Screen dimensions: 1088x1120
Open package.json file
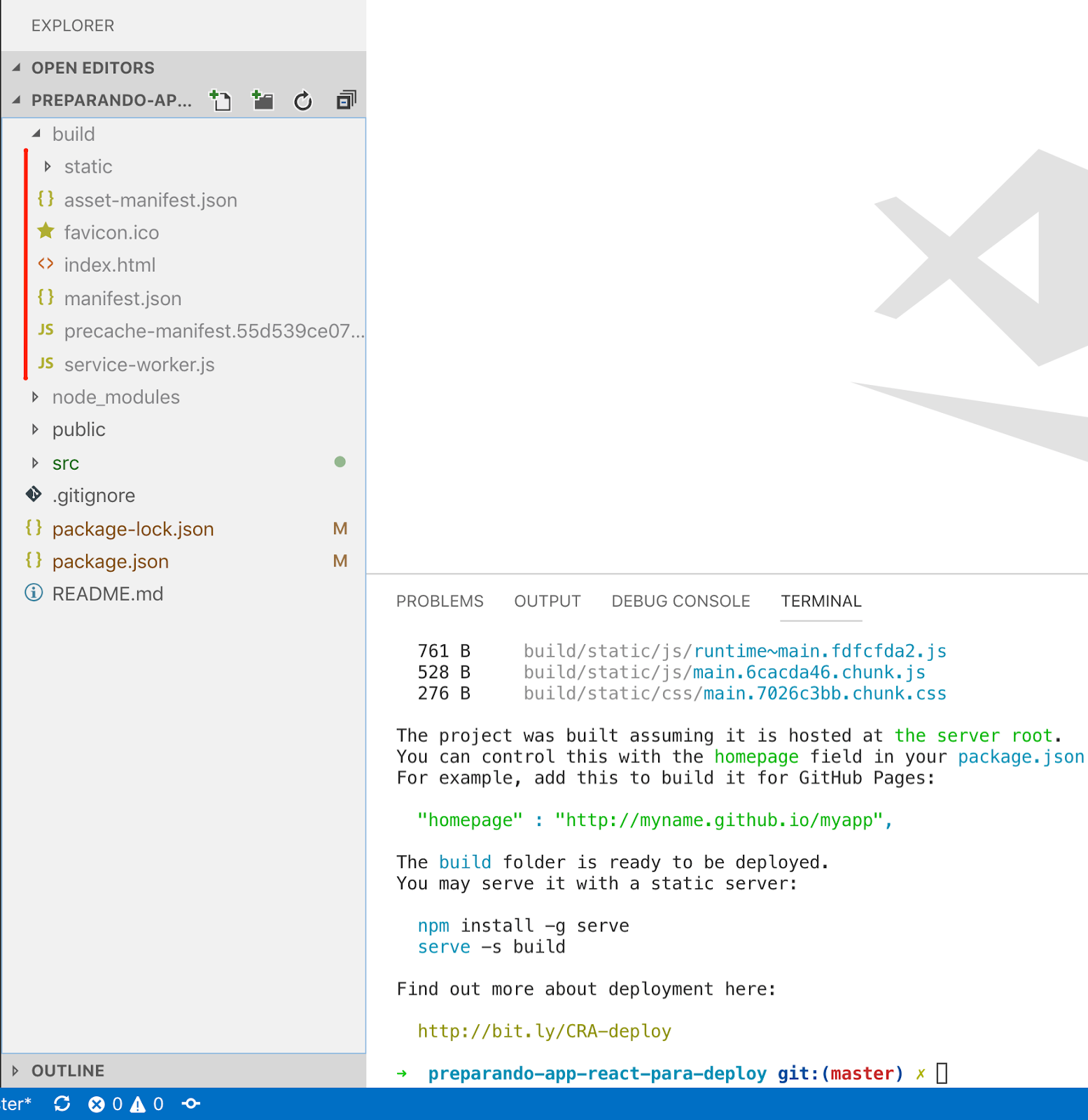(111, 561)
